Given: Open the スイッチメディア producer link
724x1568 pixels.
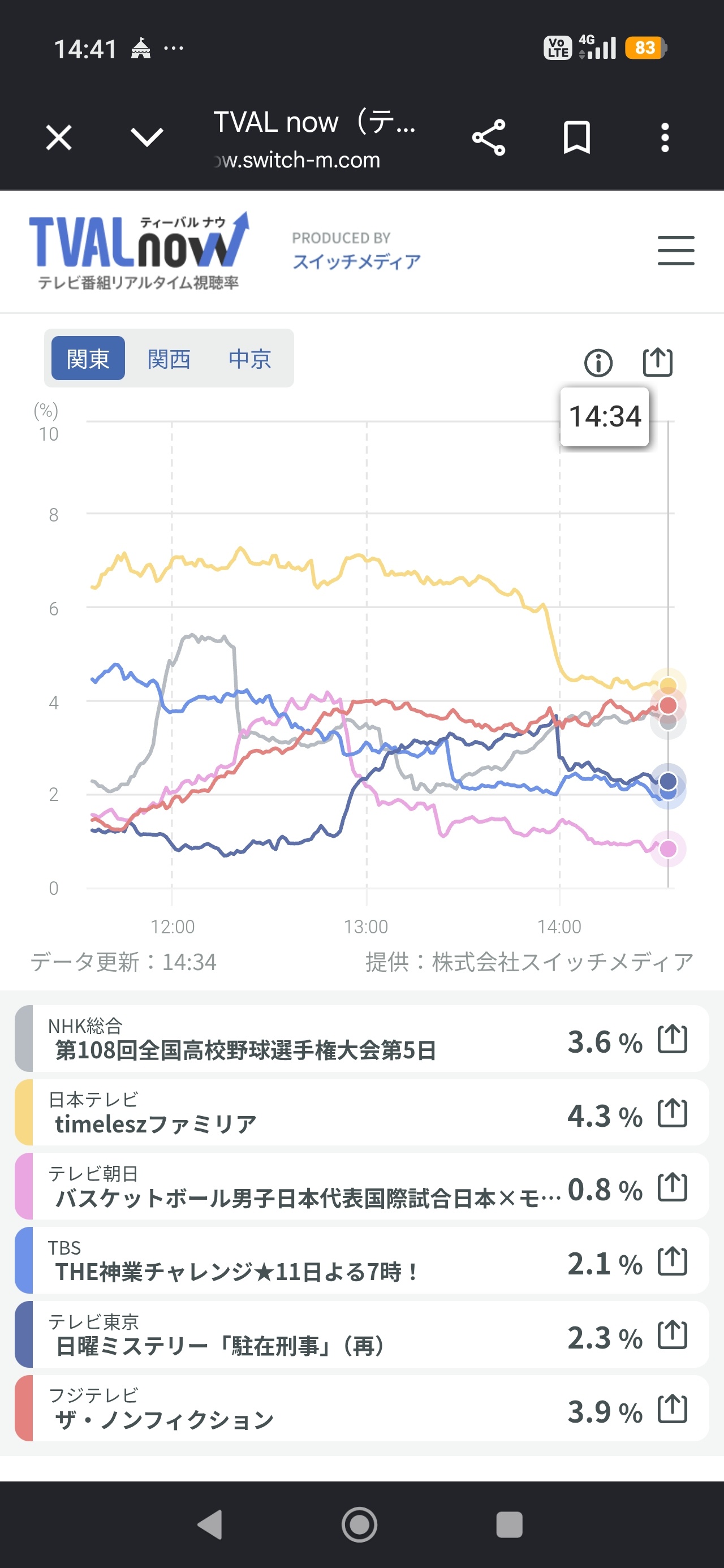Looking at the screenshot, I should click(356, 262).
